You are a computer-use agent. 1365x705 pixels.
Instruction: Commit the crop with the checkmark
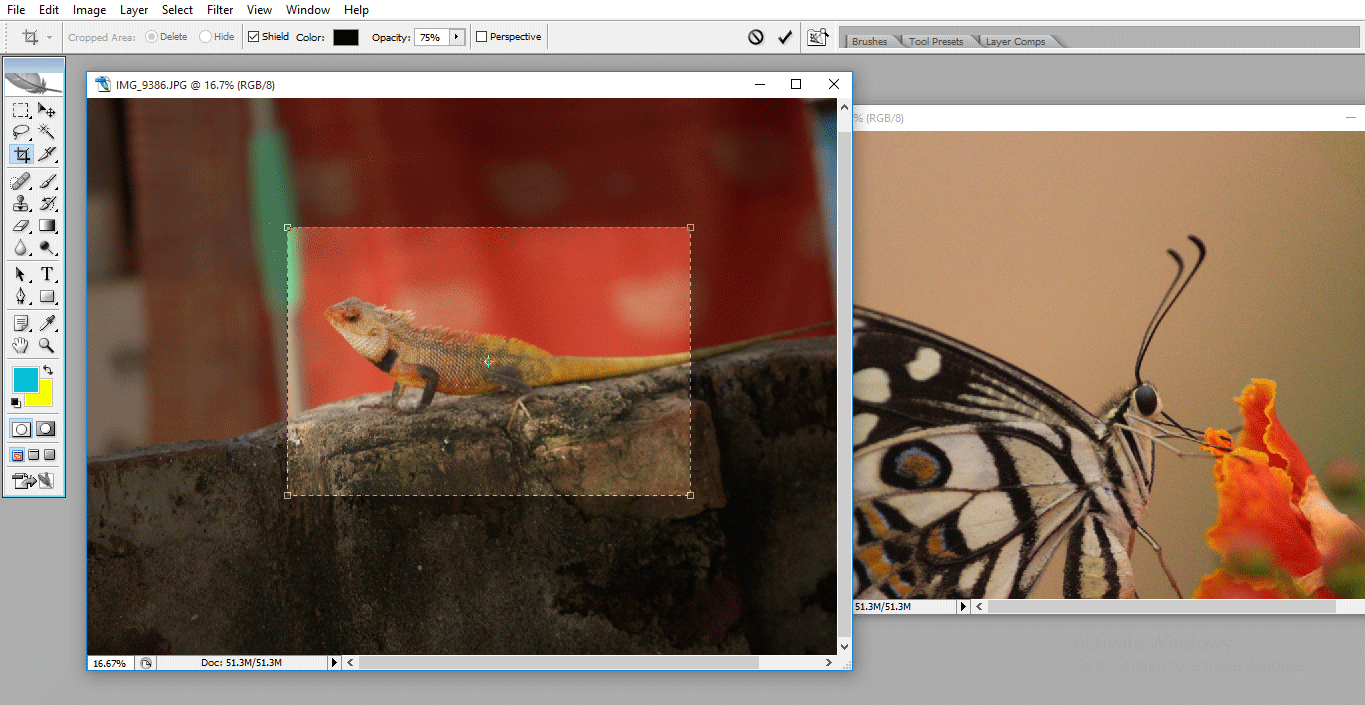[x=785, y=36]
